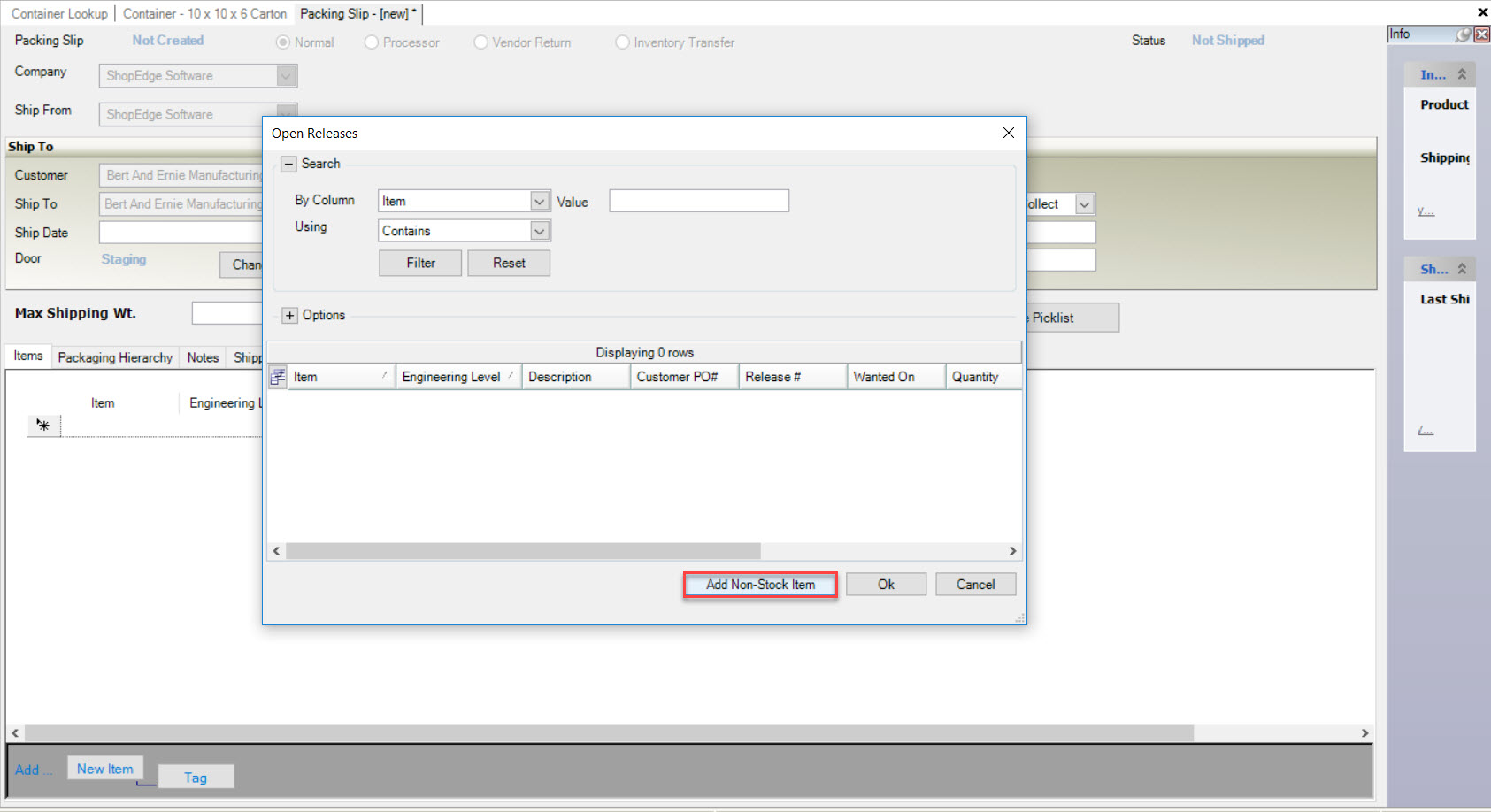This screenshot has height=812, width=1491.
Task: Click the Tag button
Action: [x=196, y=778]
